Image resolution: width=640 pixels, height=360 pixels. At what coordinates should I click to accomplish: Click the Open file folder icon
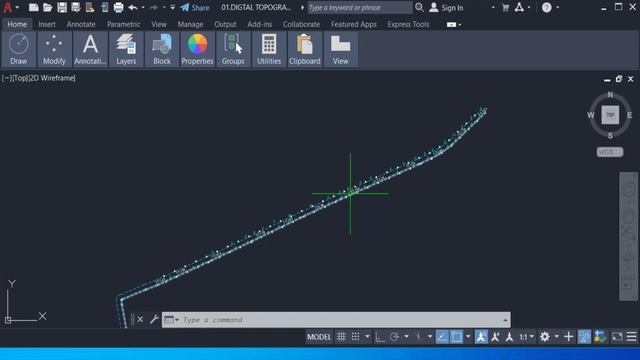pos(47,7)
